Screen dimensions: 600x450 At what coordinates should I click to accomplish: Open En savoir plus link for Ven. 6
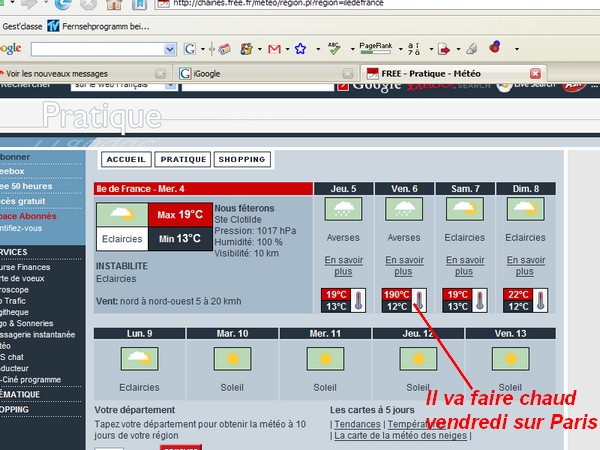(403, 265)
